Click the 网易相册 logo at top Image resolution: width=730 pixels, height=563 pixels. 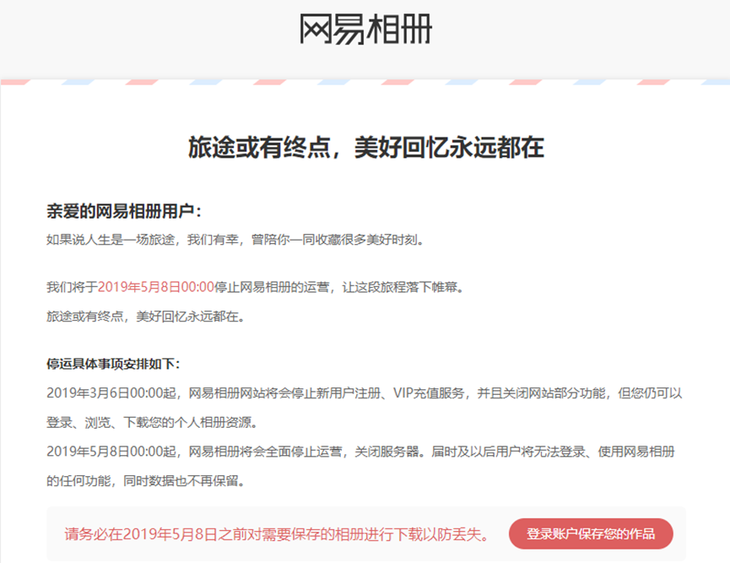click(365, 29)
